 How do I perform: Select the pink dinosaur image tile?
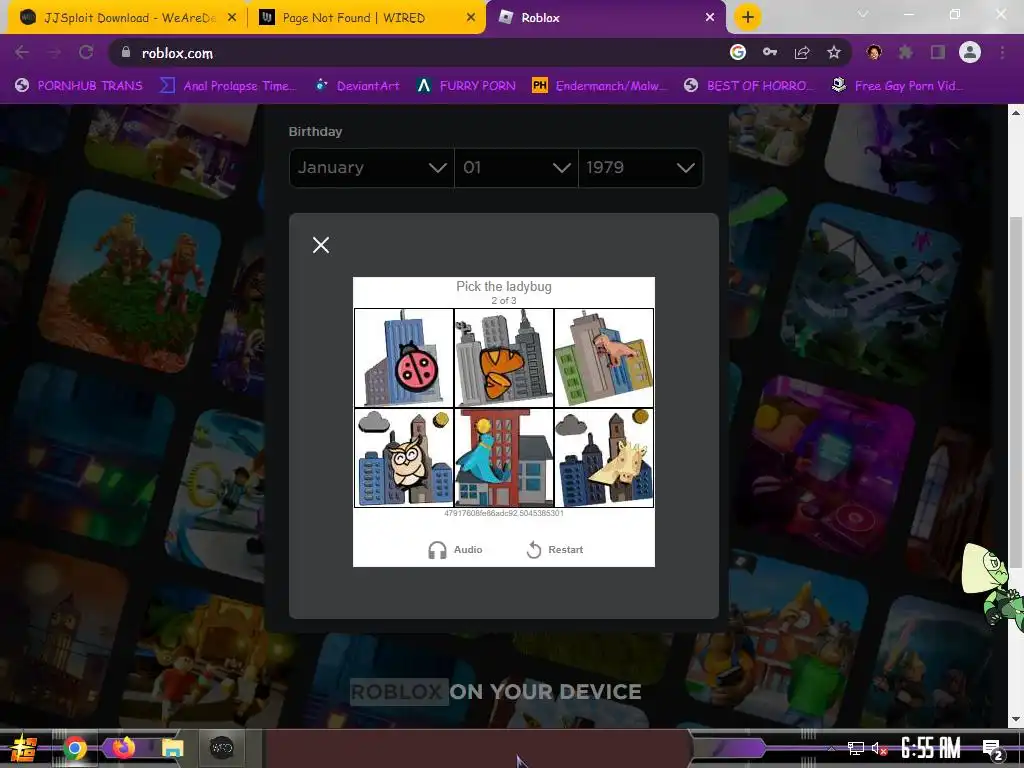[x=603, y=358]
